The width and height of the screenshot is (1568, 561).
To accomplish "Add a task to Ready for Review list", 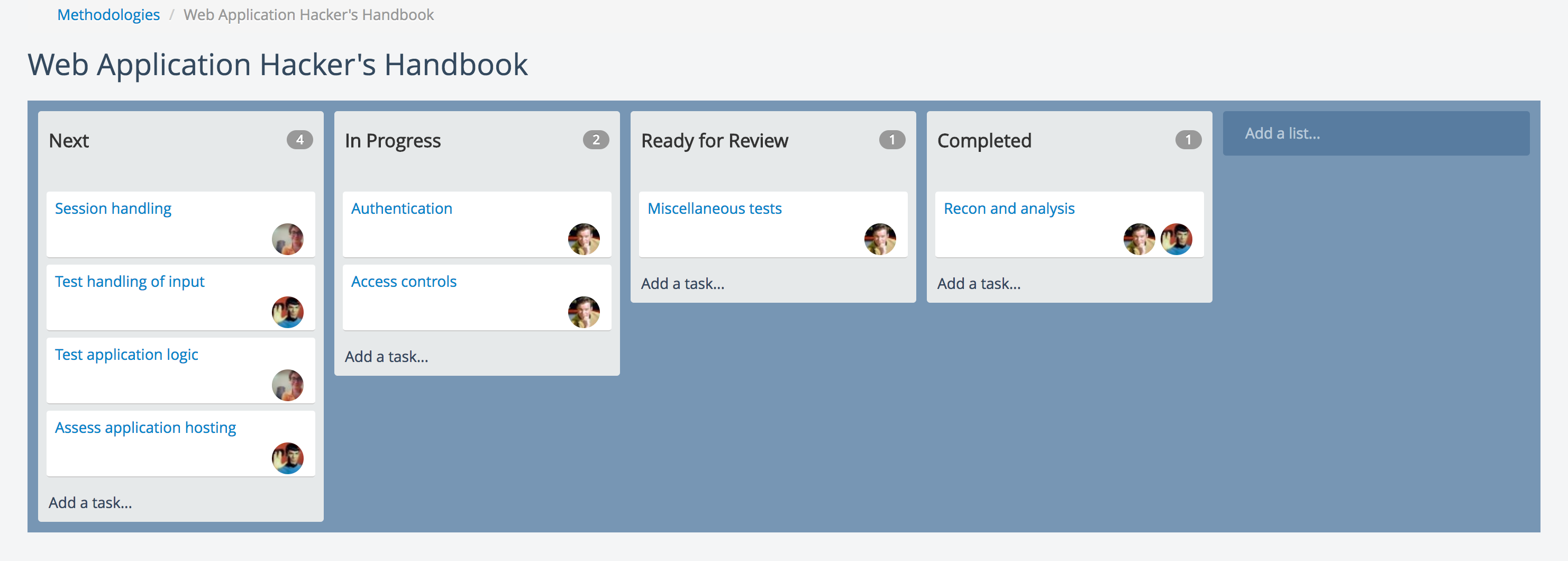I will click(x=682, y=283).
